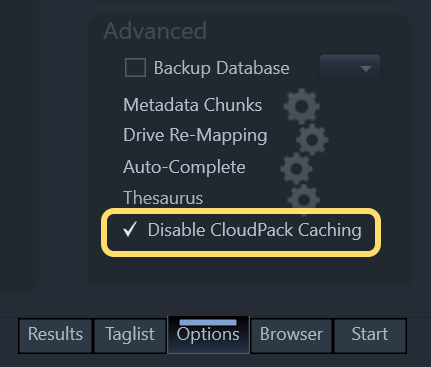The height and width of the screenshot is (367, 431).
Task: Expand the Backup Database interval dropdown
Action: click(350, 69)
